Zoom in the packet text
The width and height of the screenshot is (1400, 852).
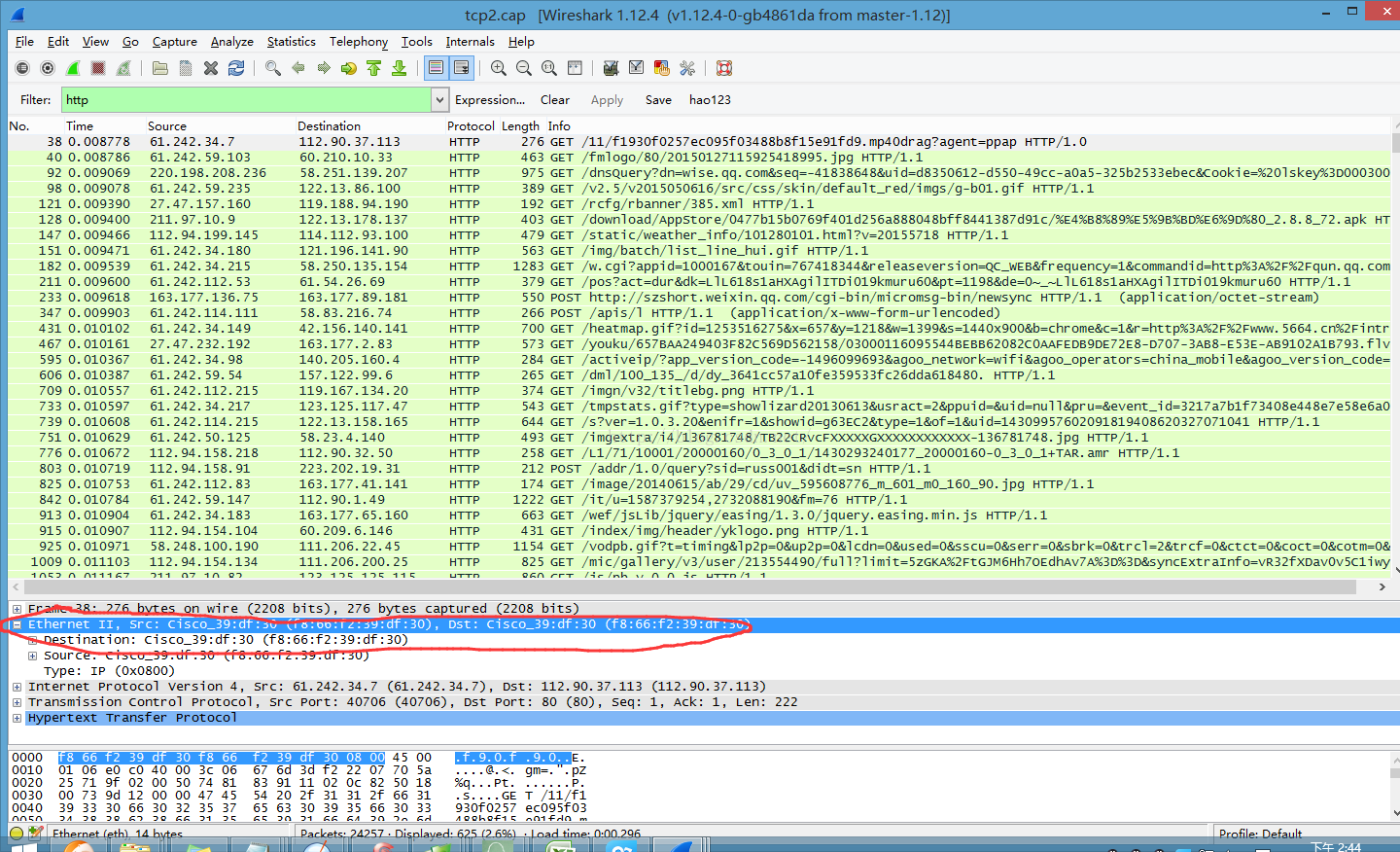point(499,68)
